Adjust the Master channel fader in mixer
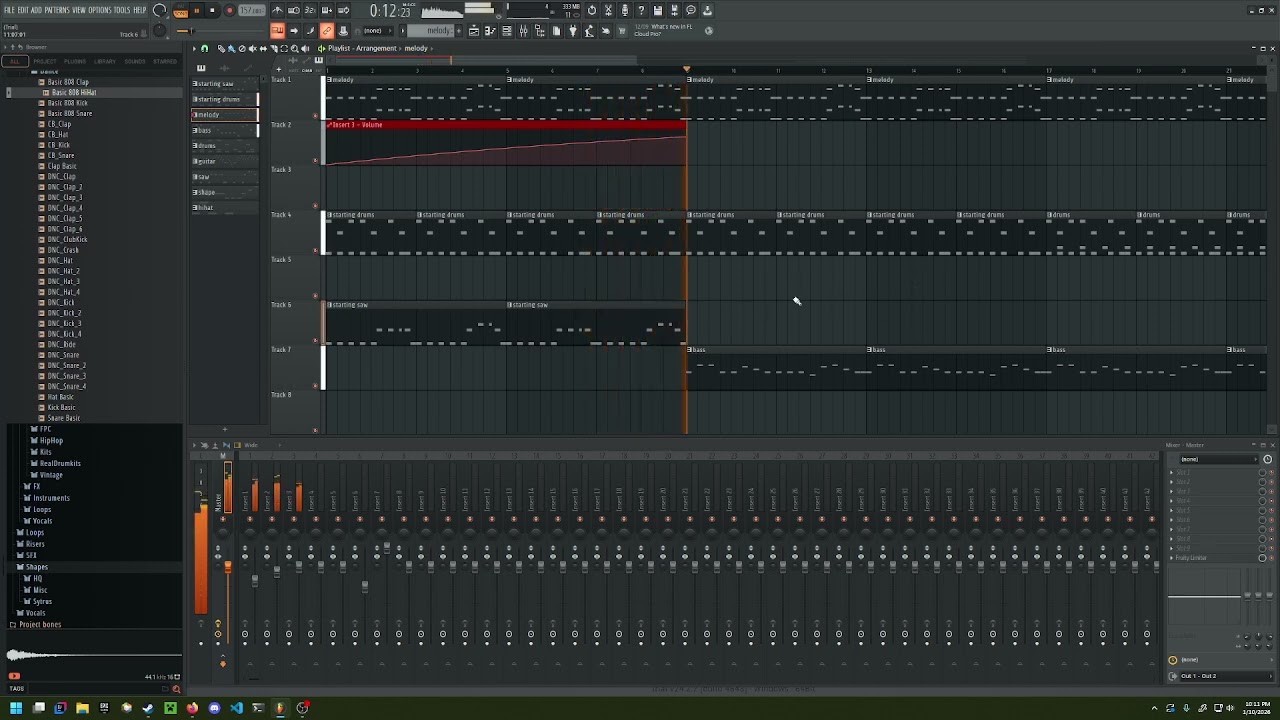The image size is (1280, 720). click(228, 567)
